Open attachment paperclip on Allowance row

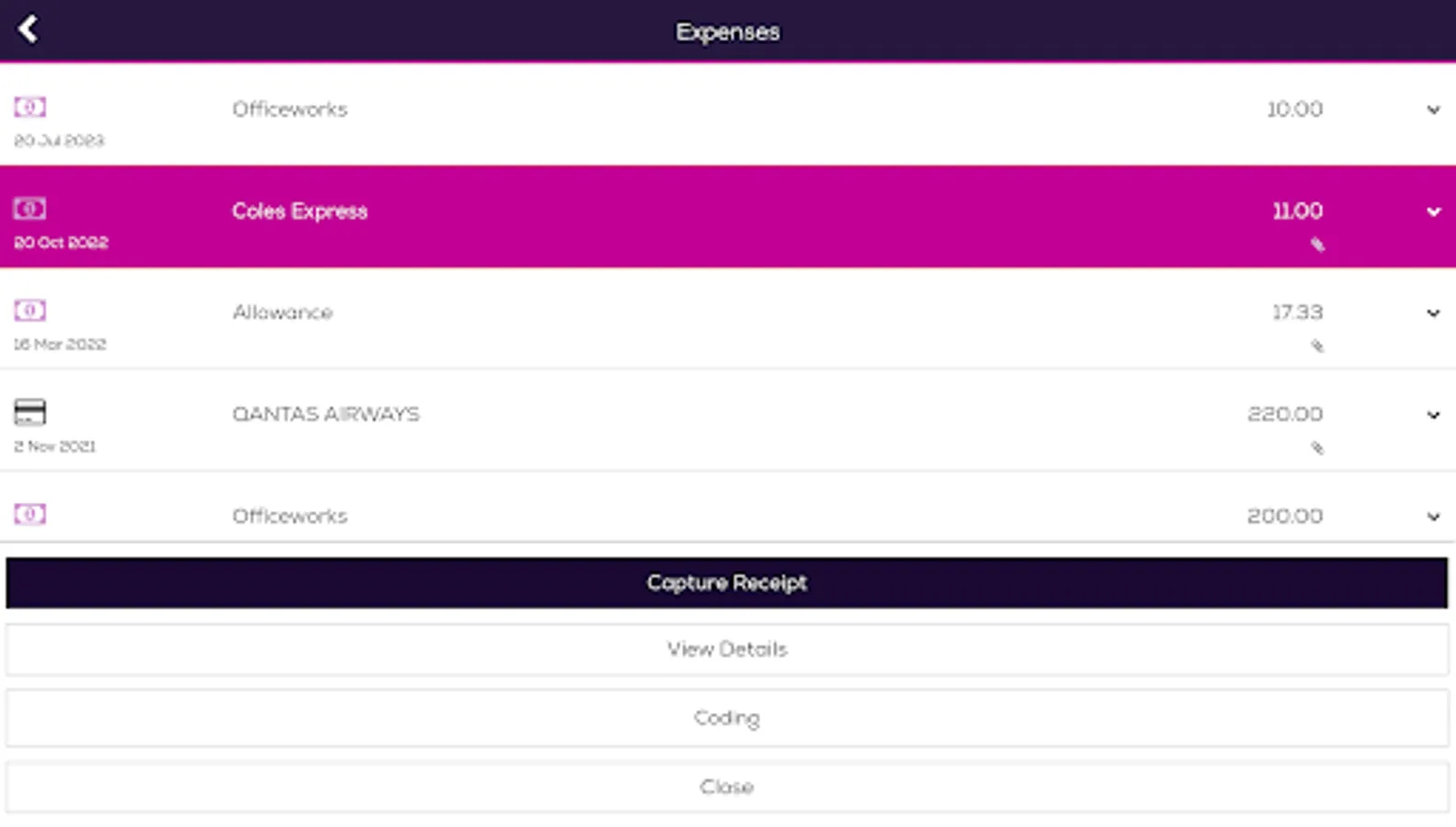coord(1317,346)
